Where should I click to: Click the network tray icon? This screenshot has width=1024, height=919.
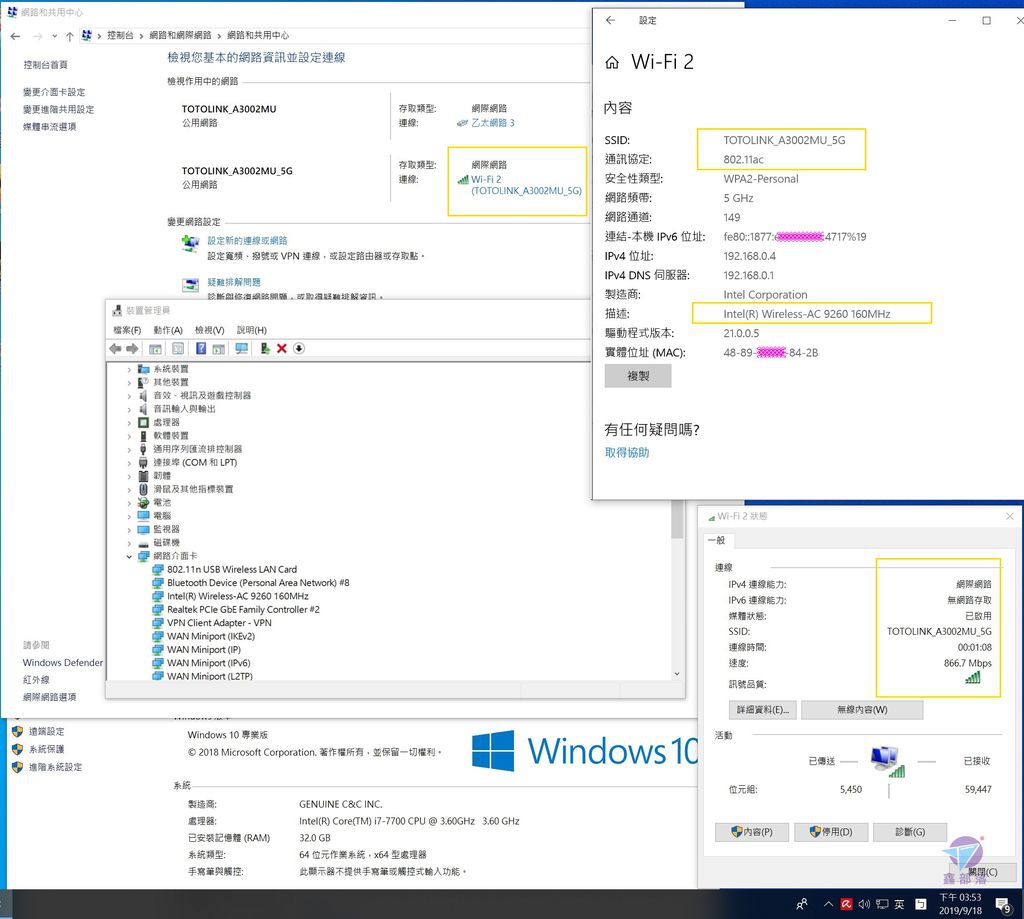pos(882,904)
